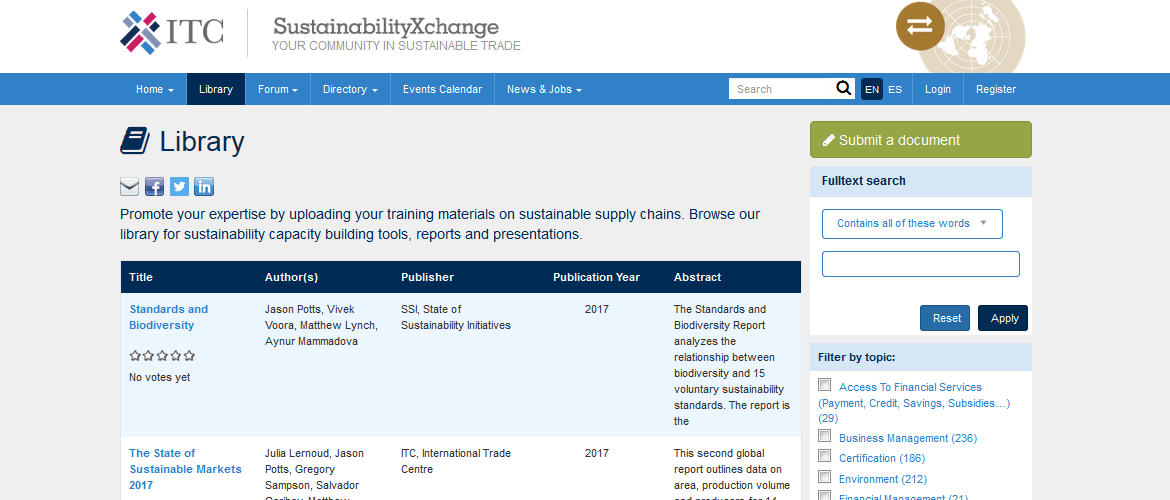
Task: Switch language to EN
Action: click(x=872, y=89)
